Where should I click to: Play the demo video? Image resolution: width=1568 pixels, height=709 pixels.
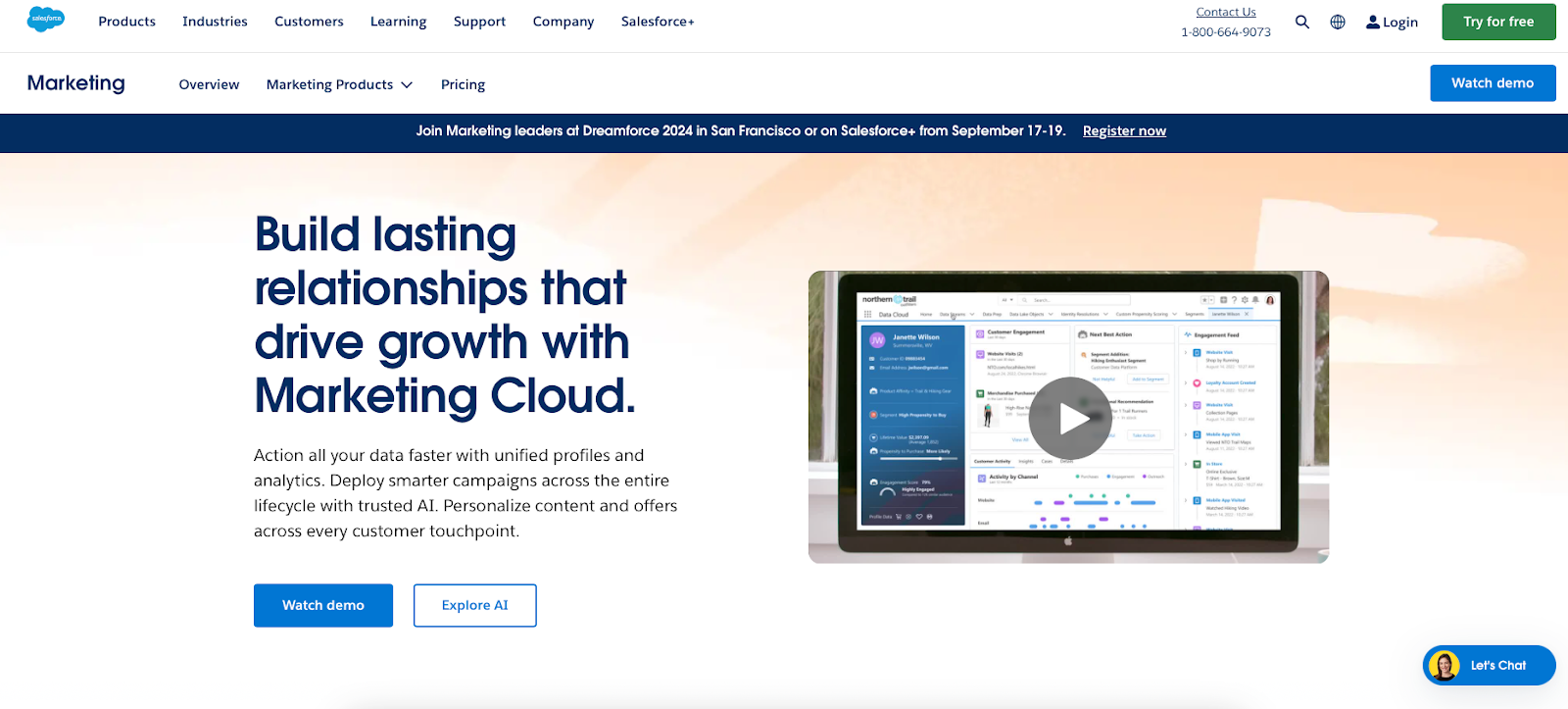tap(1070, 419)
